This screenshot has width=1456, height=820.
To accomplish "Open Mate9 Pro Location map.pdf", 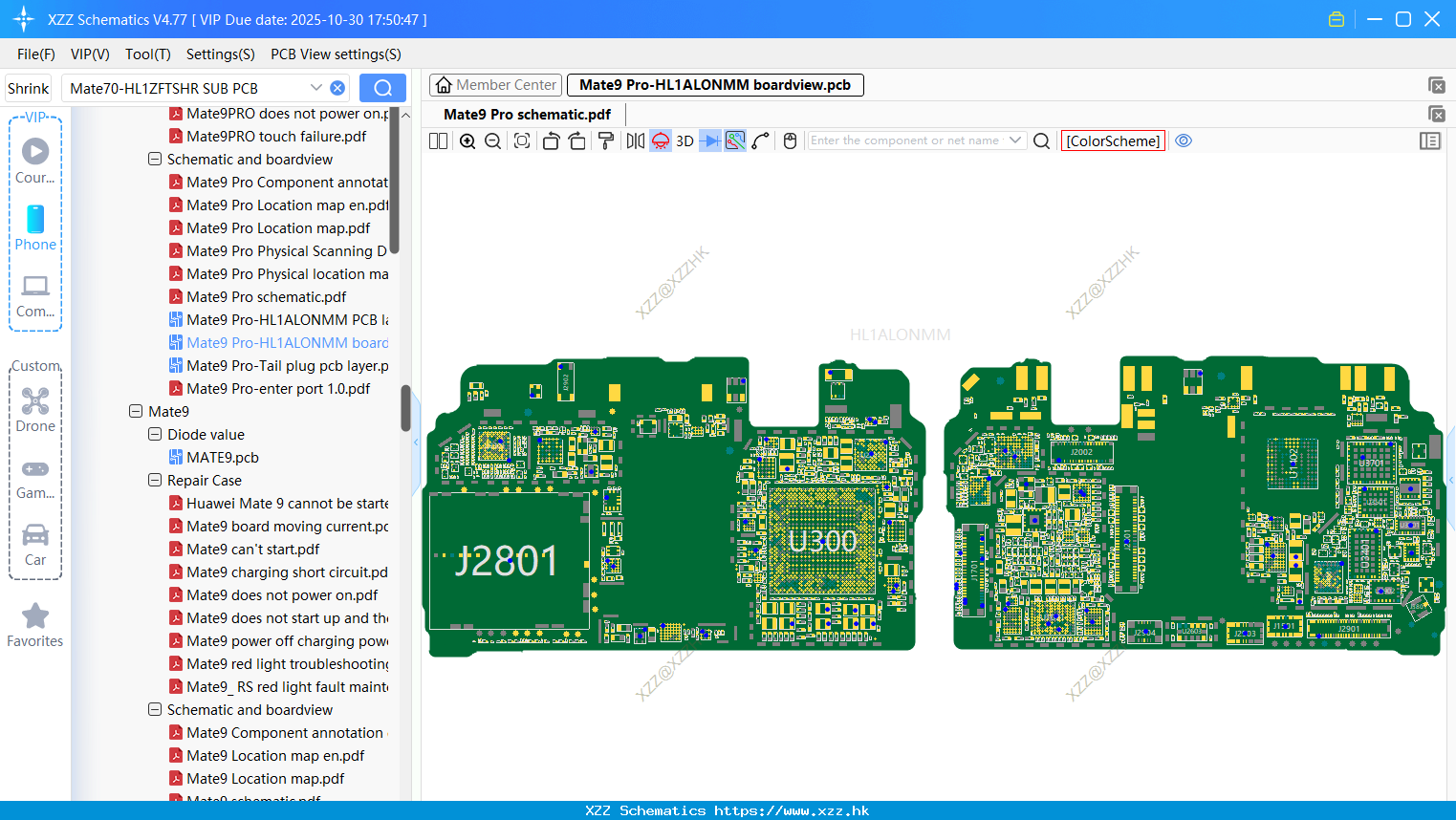I will tap(278, 228).
